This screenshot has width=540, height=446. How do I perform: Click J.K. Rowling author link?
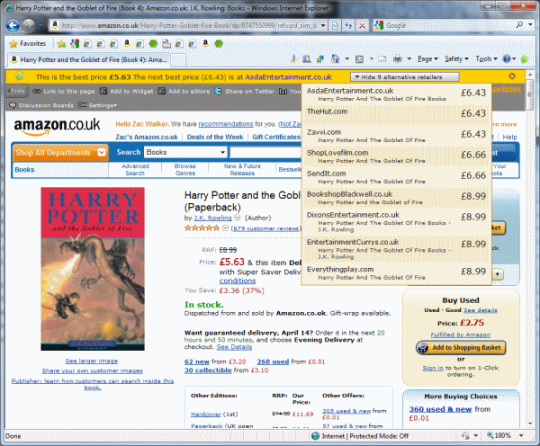(213, 218)
